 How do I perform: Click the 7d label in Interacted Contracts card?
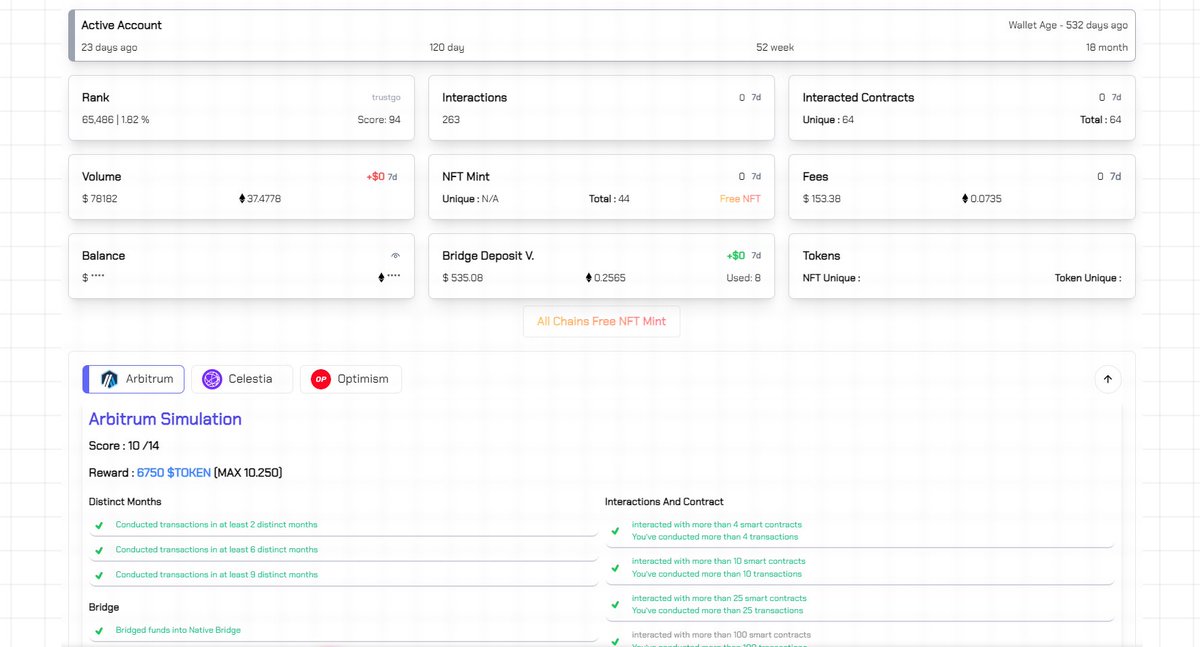coord(1116,98)
